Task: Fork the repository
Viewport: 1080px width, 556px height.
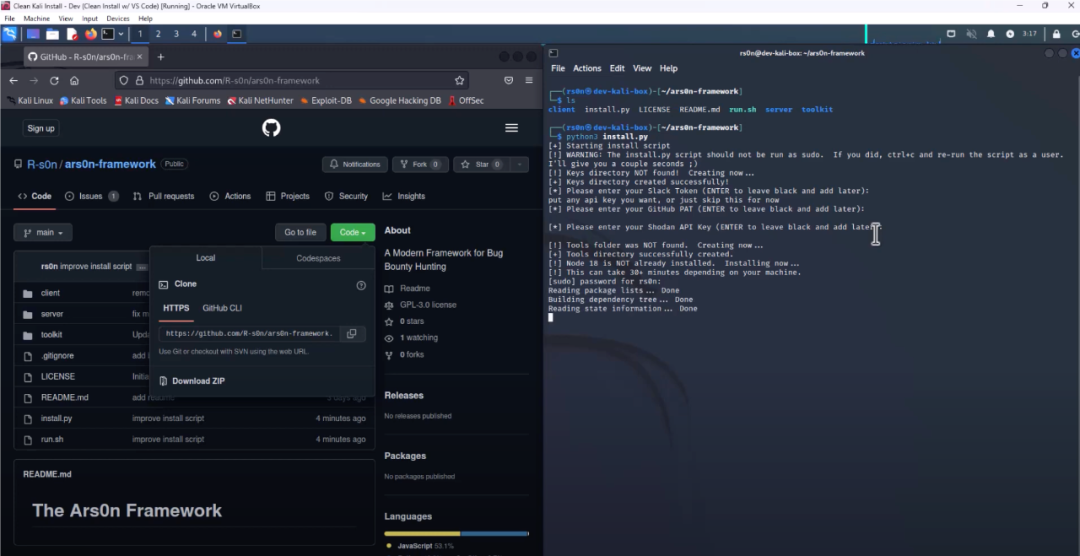Action: tap(420, 165)
